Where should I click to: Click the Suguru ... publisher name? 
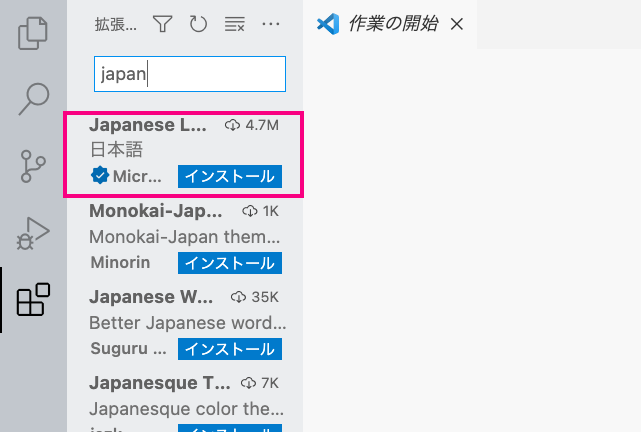(128, 349)
